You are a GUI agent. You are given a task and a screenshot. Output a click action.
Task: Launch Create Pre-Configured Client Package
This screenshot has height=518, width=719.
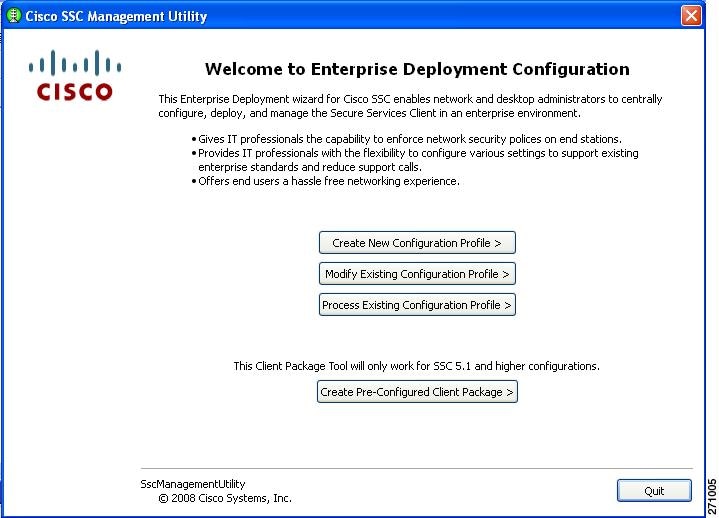(x=417, y=392)
